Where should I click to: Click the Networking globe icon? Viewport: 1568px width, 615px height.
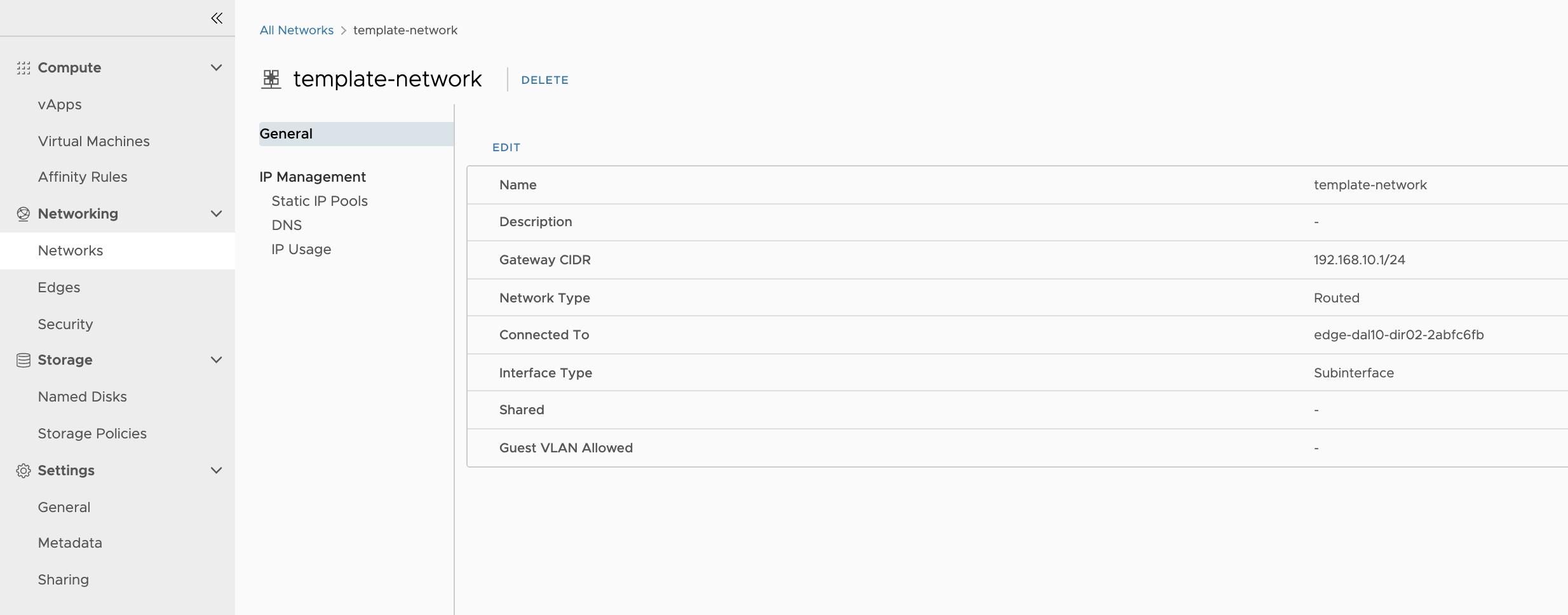pos(24,214)
